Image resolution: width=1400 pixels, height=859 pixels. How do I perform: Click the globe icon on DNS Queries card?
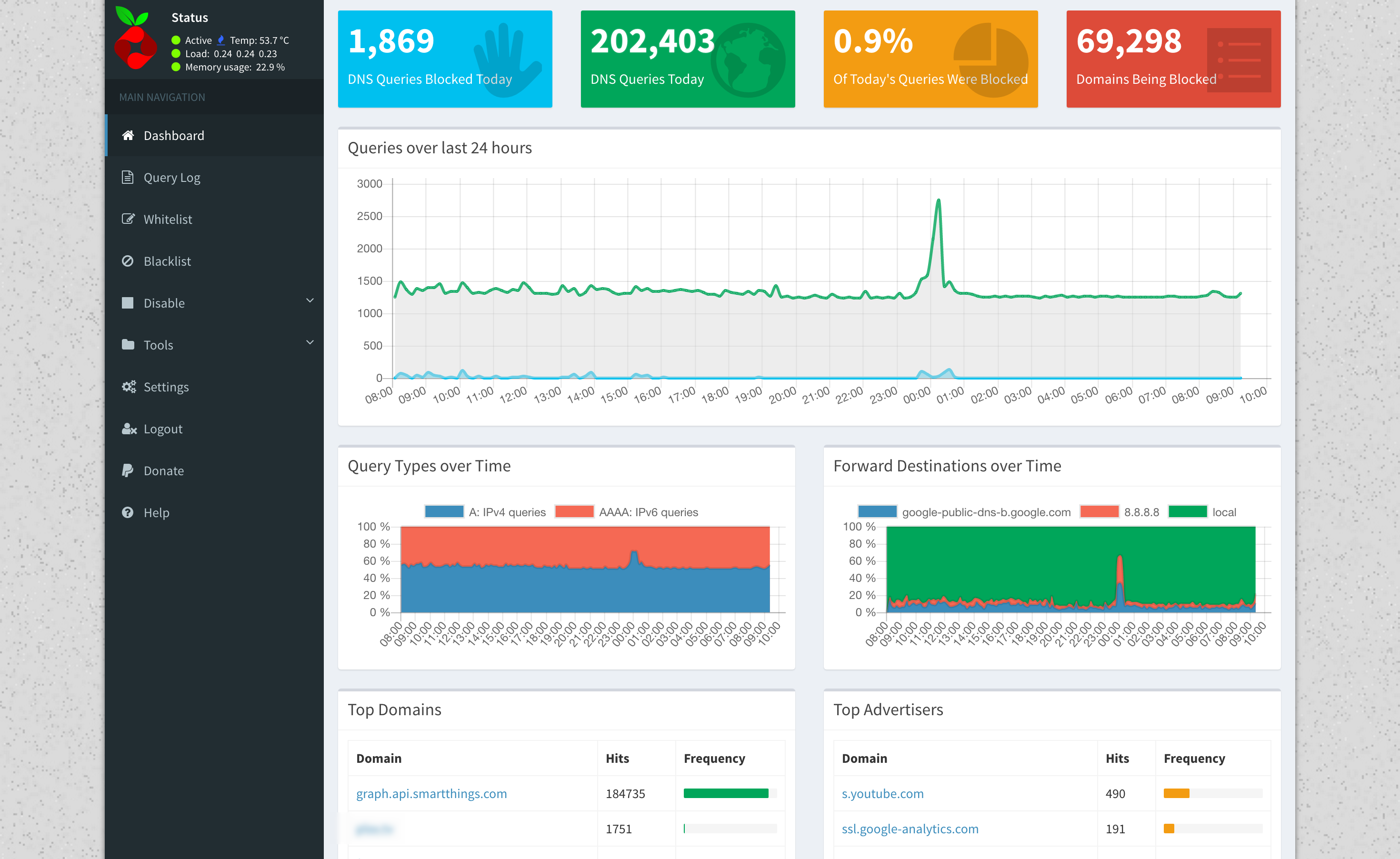(x=748, y=60)
